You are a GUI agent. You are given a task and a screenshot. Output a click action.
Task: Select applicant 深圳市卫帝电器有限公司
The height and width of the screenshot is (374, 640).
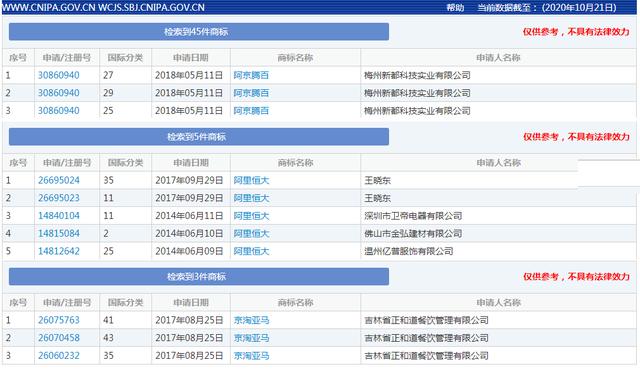[413, 216]
